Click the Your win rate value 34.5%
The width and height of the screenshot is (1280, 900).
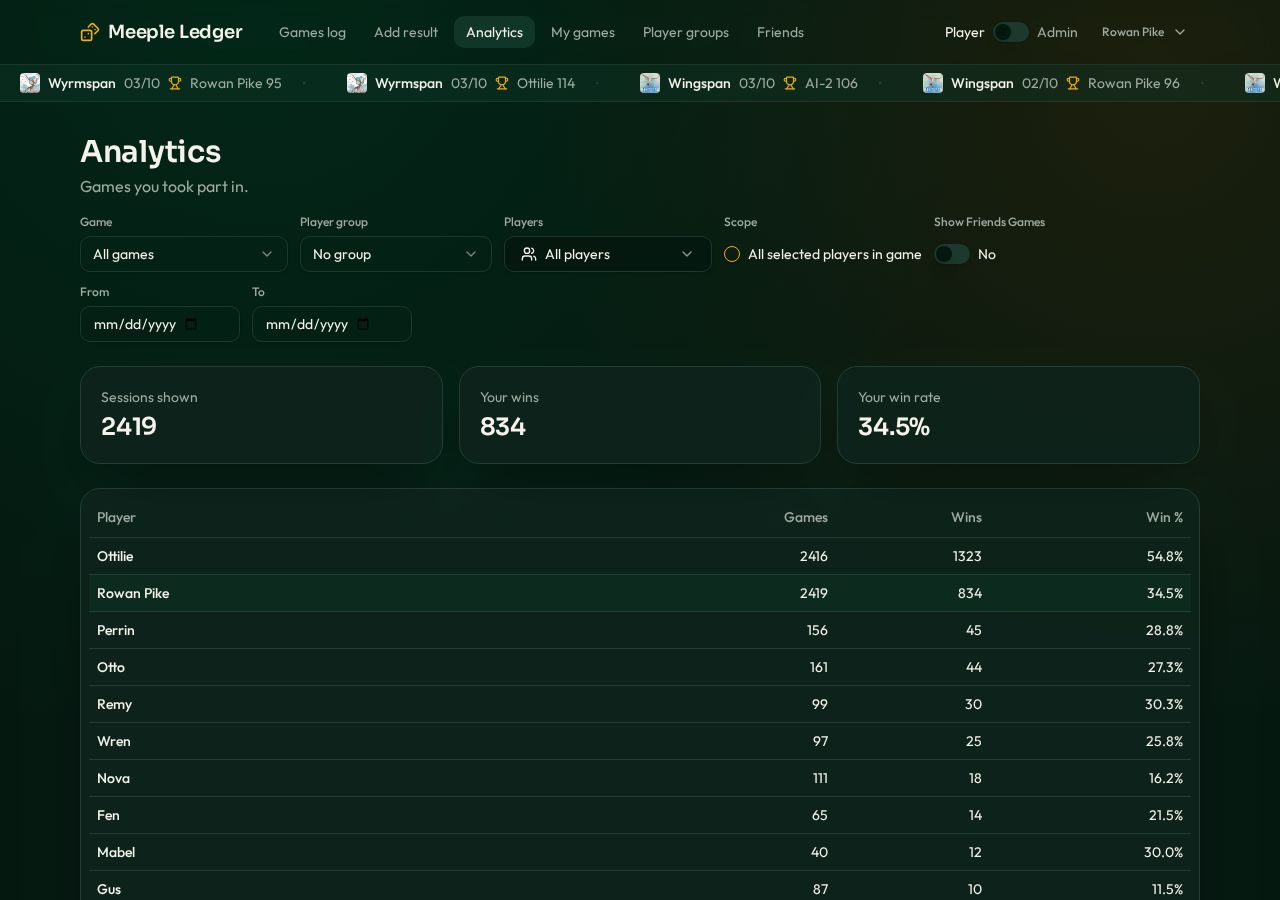(x=894, y=426)
